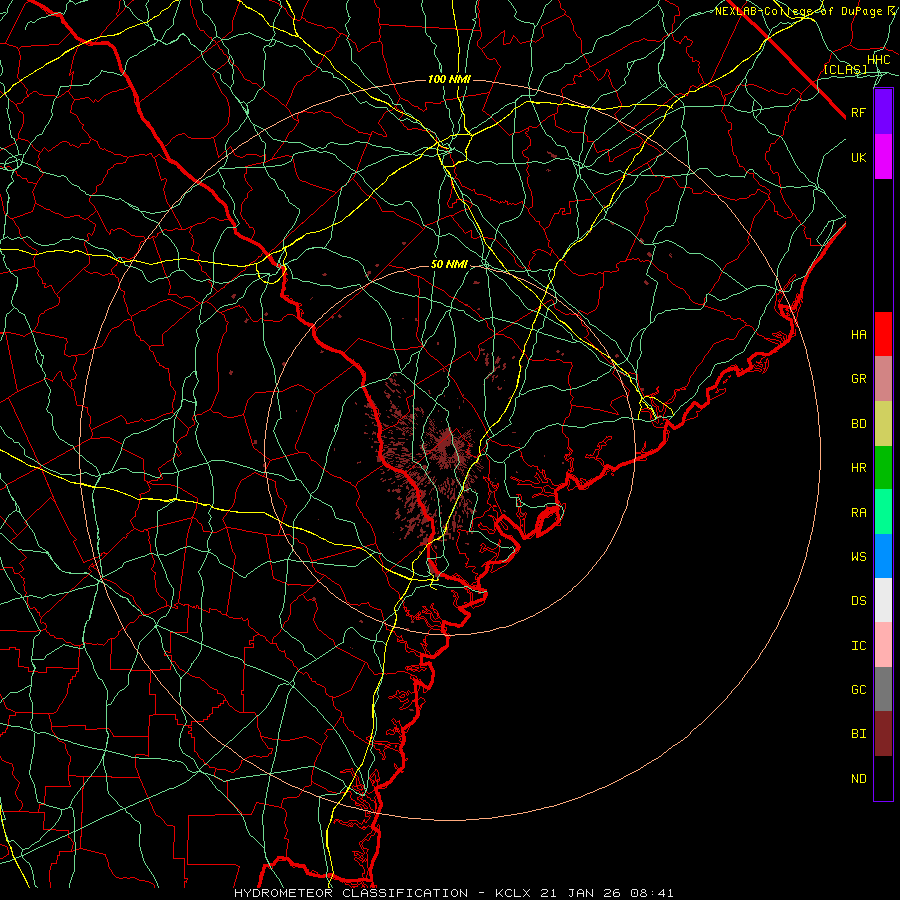Click the 100 NMI range ring label
900x900 pixels.
pos(449,79)
